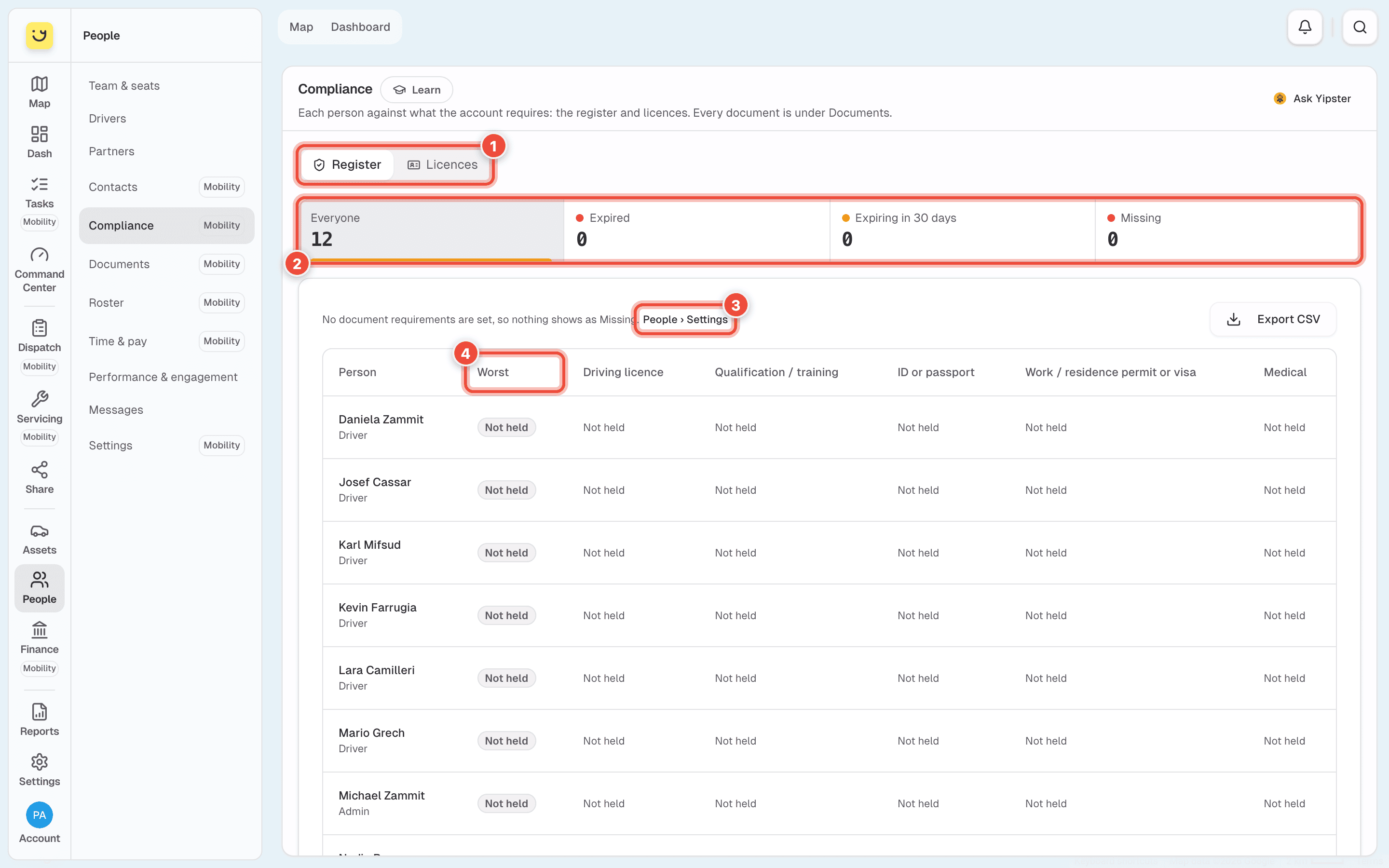Click the Export CSV button

pyautogui.click(x=1272, y=319)
